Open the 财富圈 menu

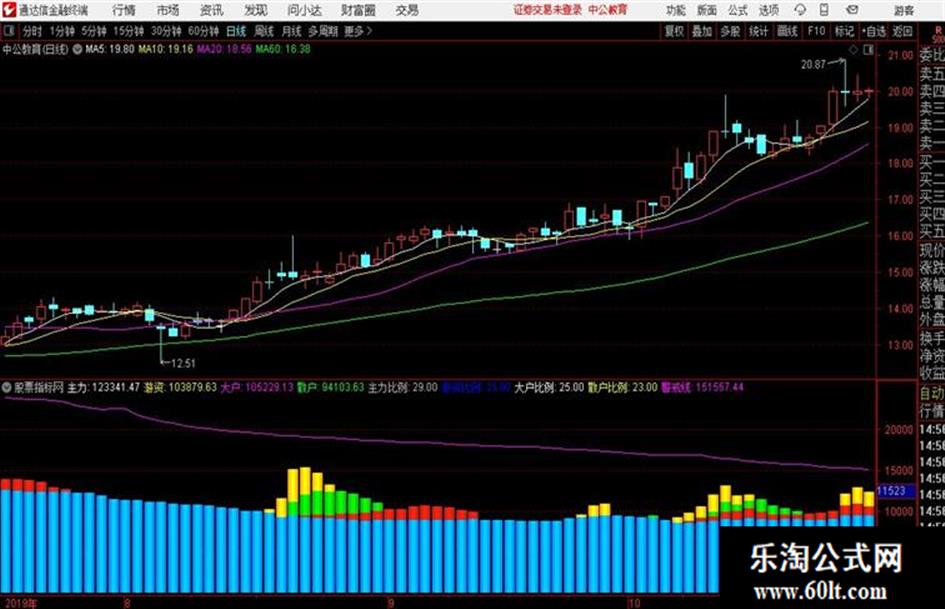pyautogui.click(x=359, y=10)
